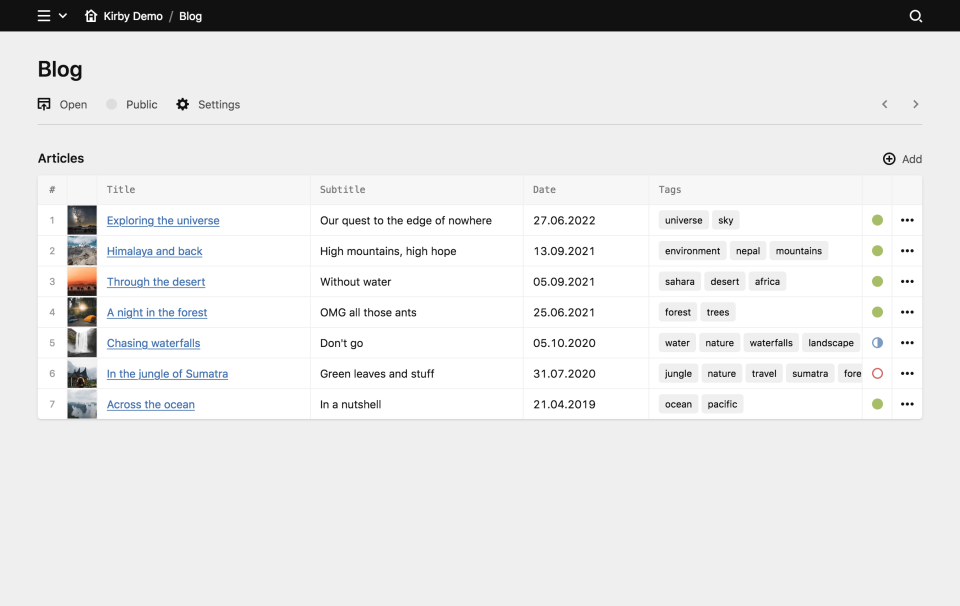Open the Blog page settings gear

click(x=183, y=104)
